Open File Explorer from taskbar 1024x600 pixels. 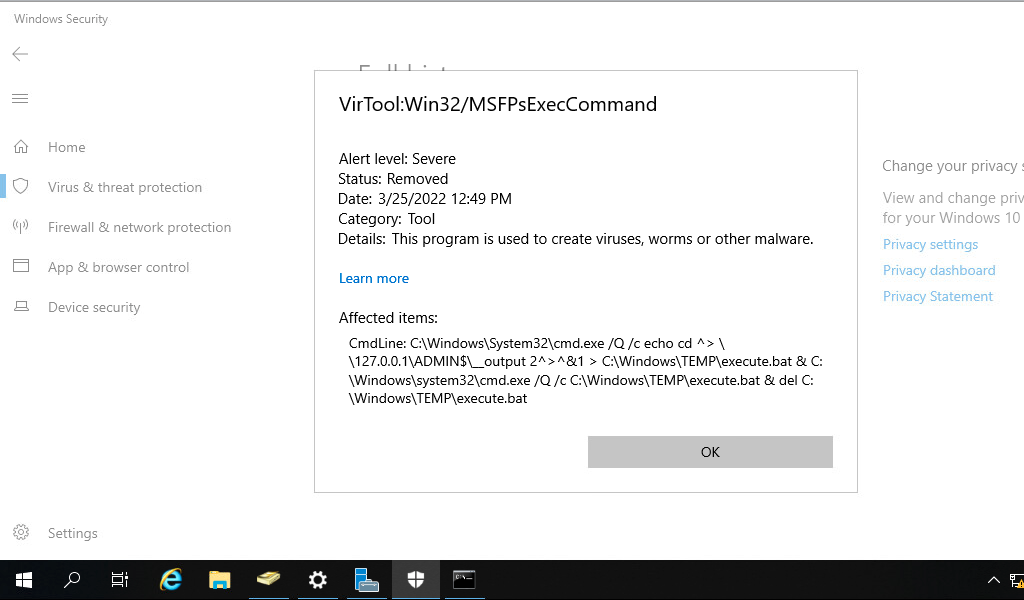point(219,580)
